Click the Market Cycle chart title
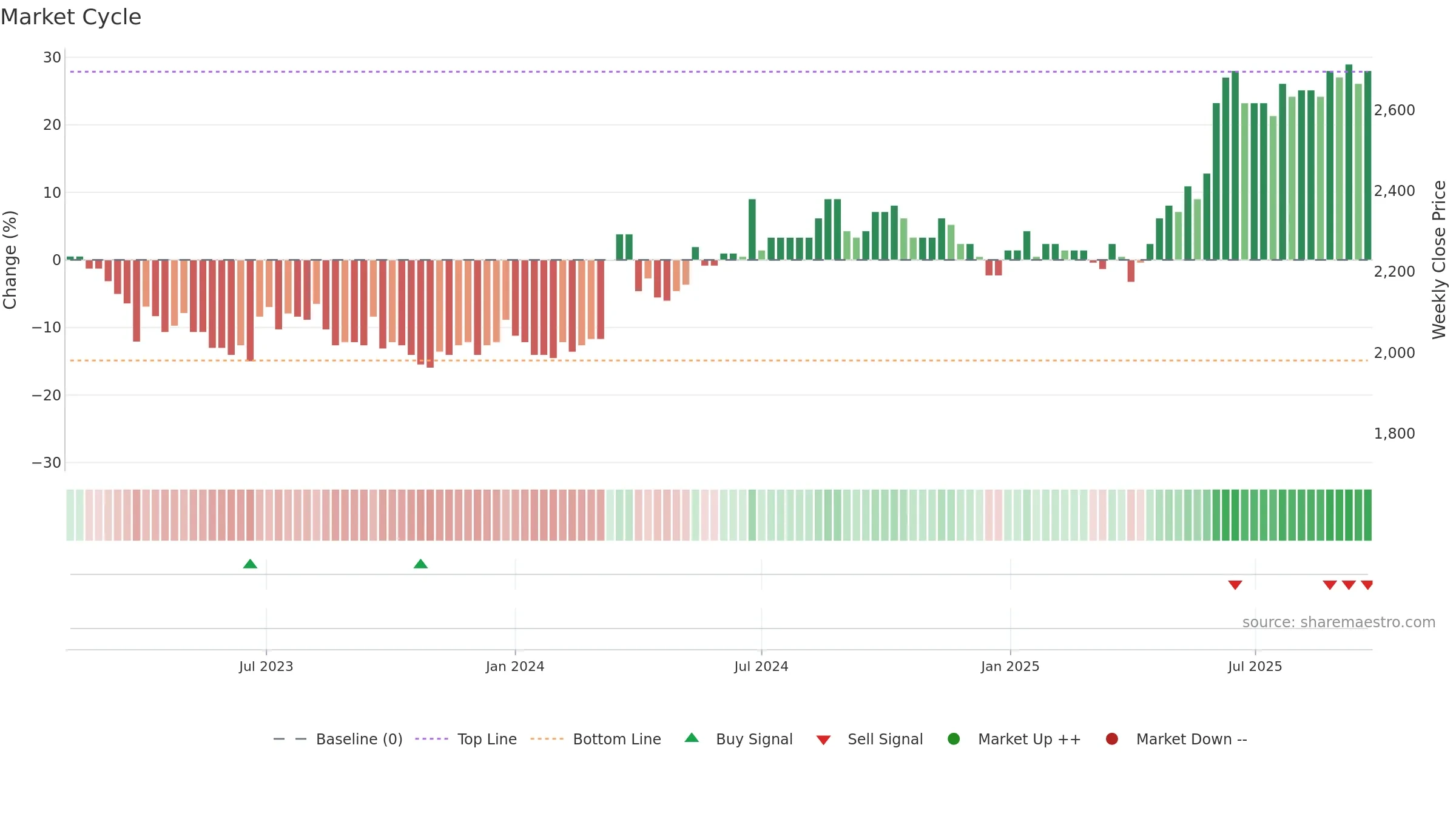The image size is (1456, 819). click(x=71, y=17)
